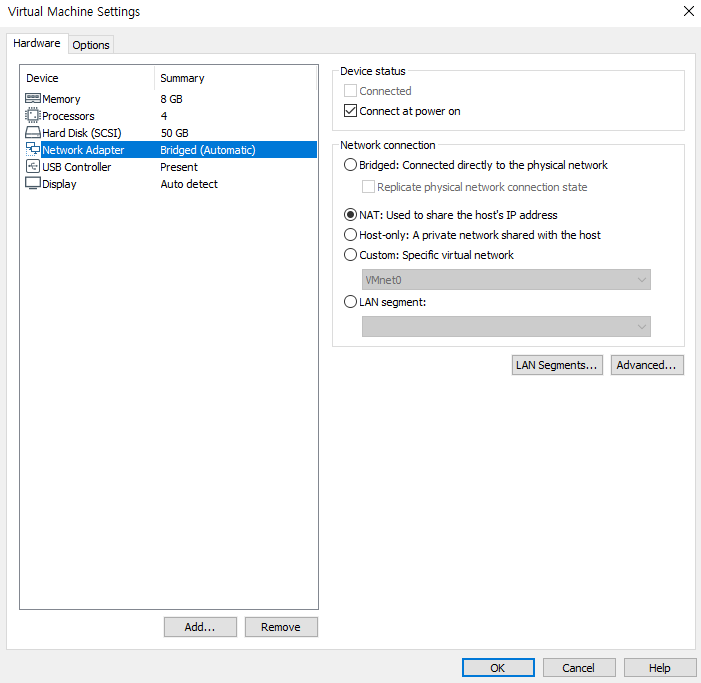The image size is (701, 683).
Task: Click the Bridged (Automatic) summary text
Action: click(x=207, y=150)
